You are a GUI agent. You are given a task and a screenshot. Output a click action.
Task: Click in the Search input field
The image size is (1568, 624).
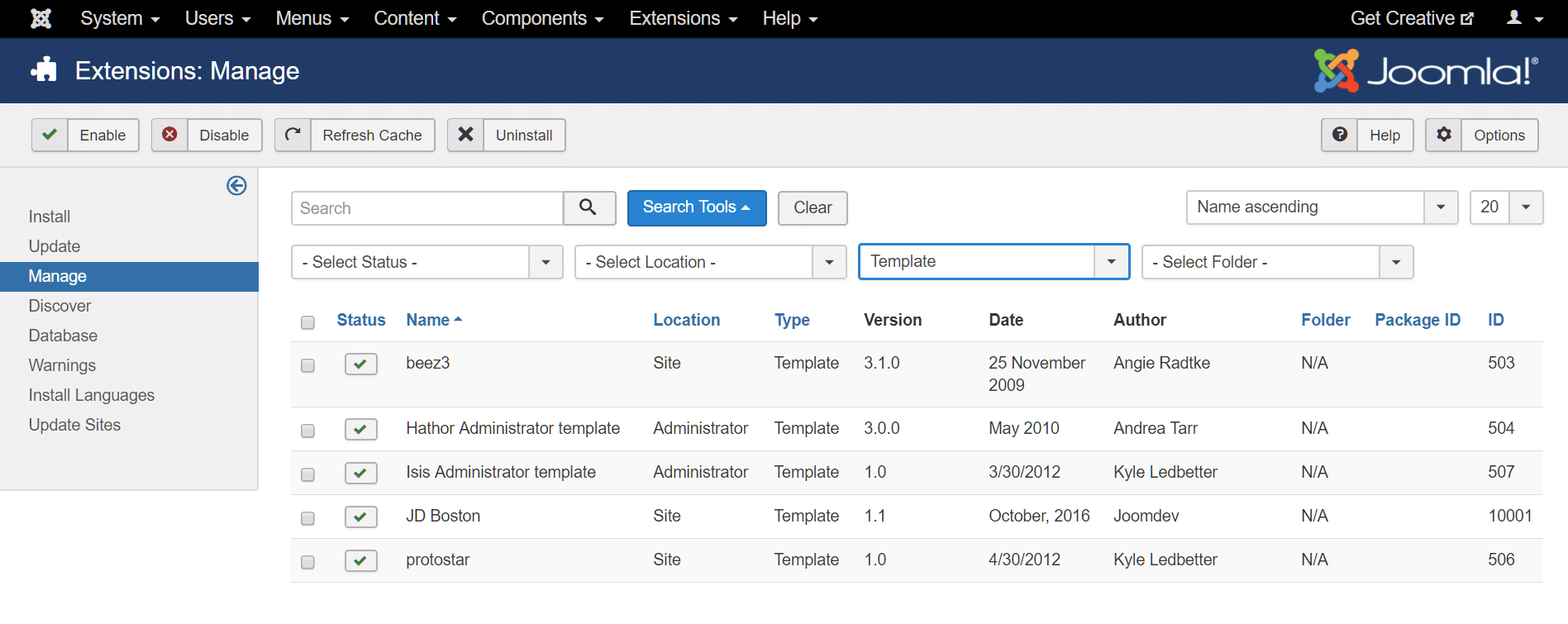tap(427, 208)
